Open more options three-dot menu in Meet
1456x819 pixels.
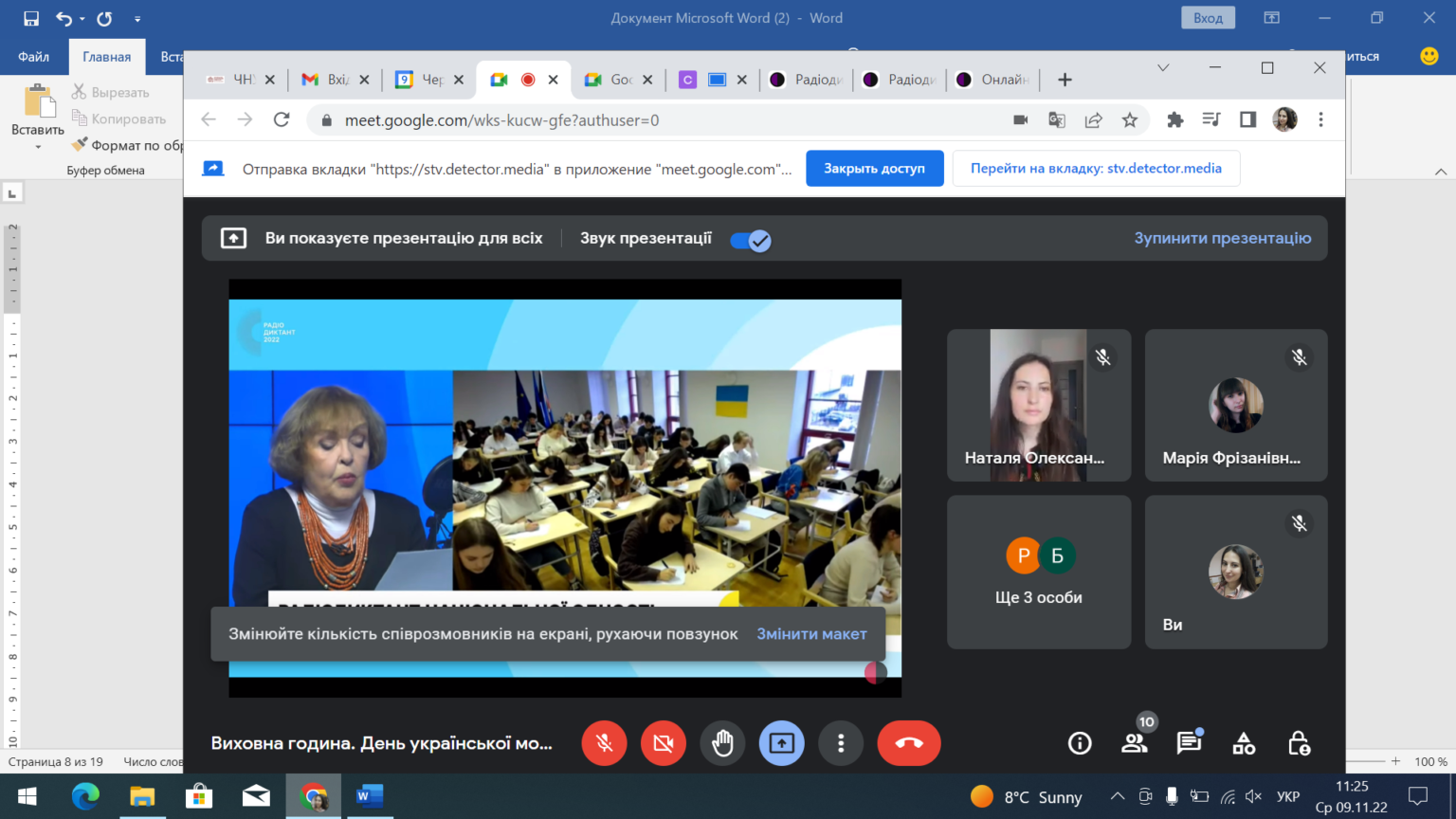pos(841,743)
